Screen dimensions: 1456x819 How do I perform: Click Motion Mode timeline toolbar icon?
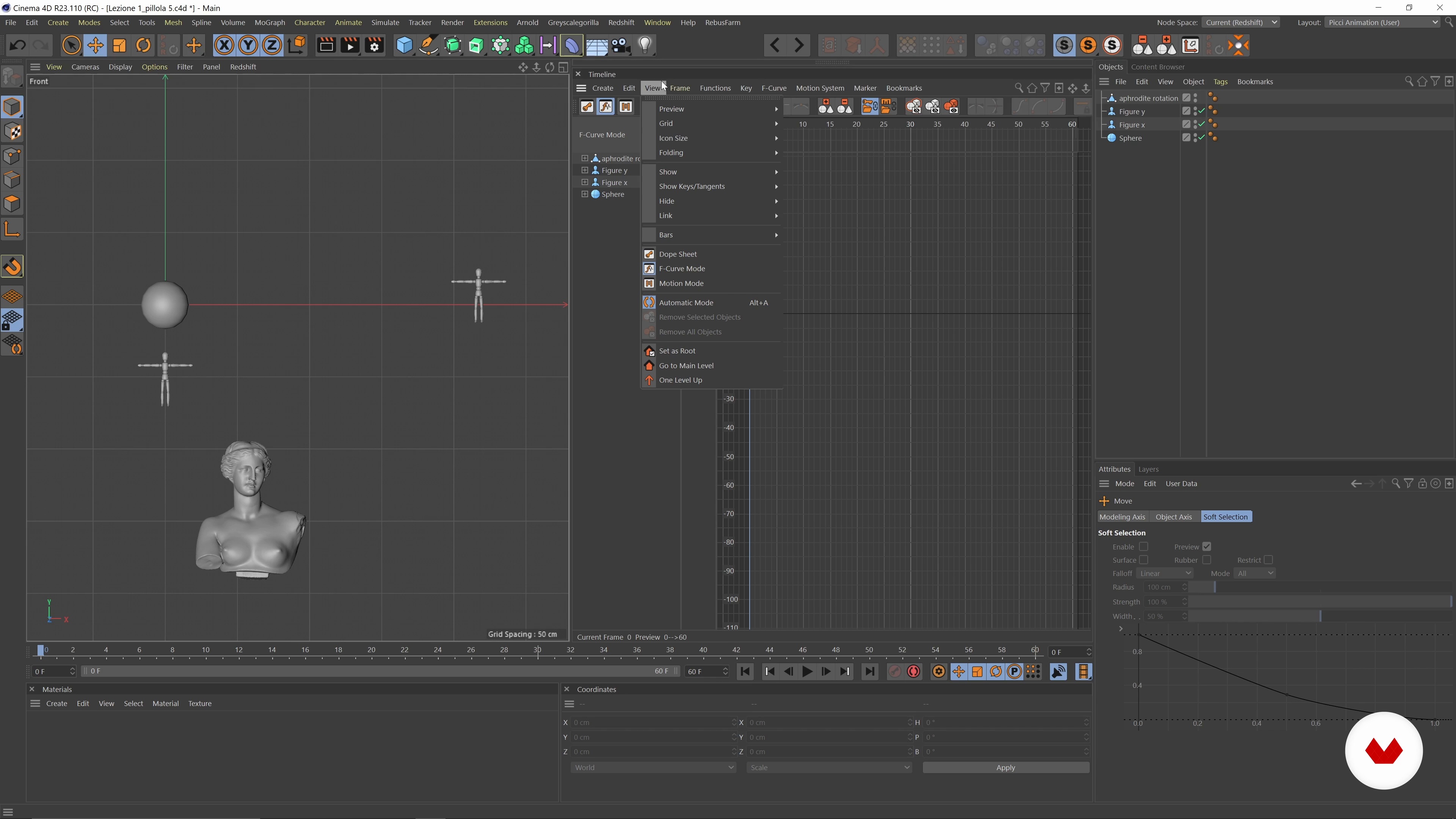point(626,107)
